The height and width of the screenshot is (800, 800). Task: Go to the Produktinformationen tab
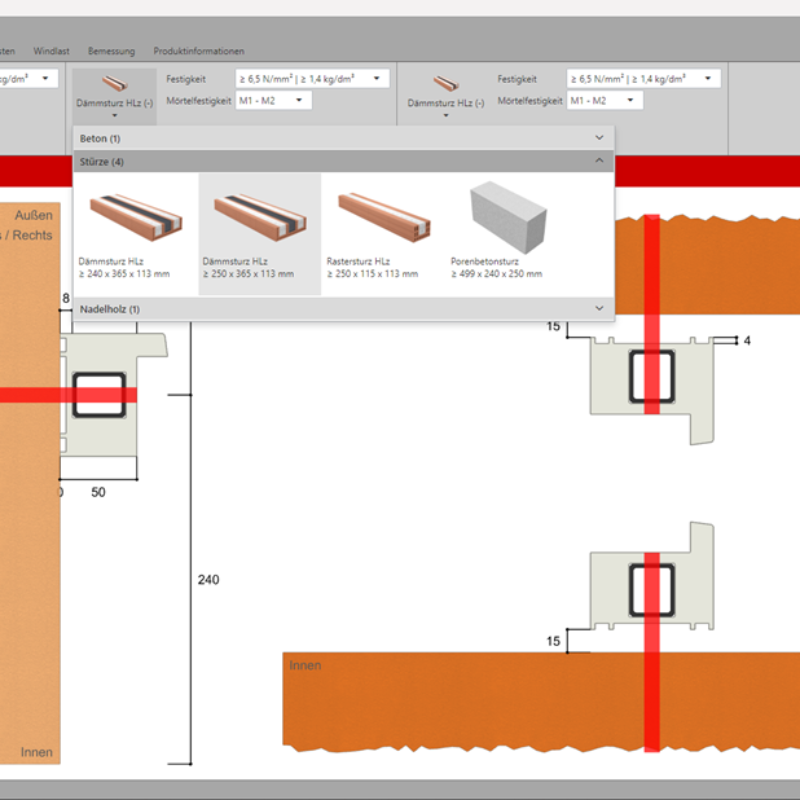[198, 51]
